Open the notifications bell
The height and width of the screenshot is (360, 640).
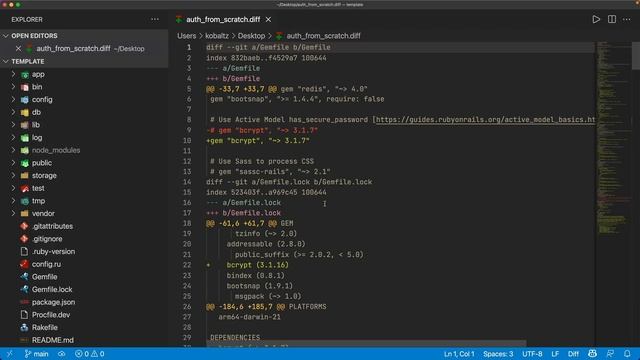coord(627,354)
